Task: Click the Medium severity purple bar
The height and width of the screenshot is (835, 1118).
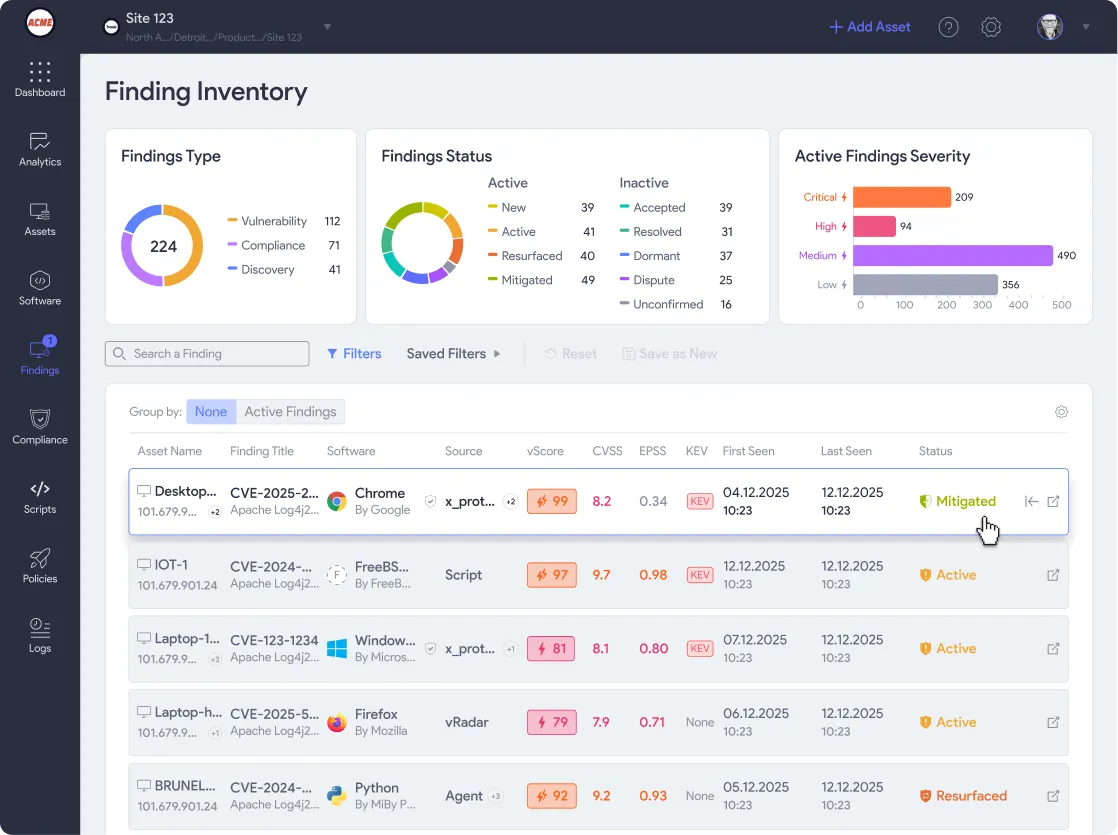Action: point(953,255)
